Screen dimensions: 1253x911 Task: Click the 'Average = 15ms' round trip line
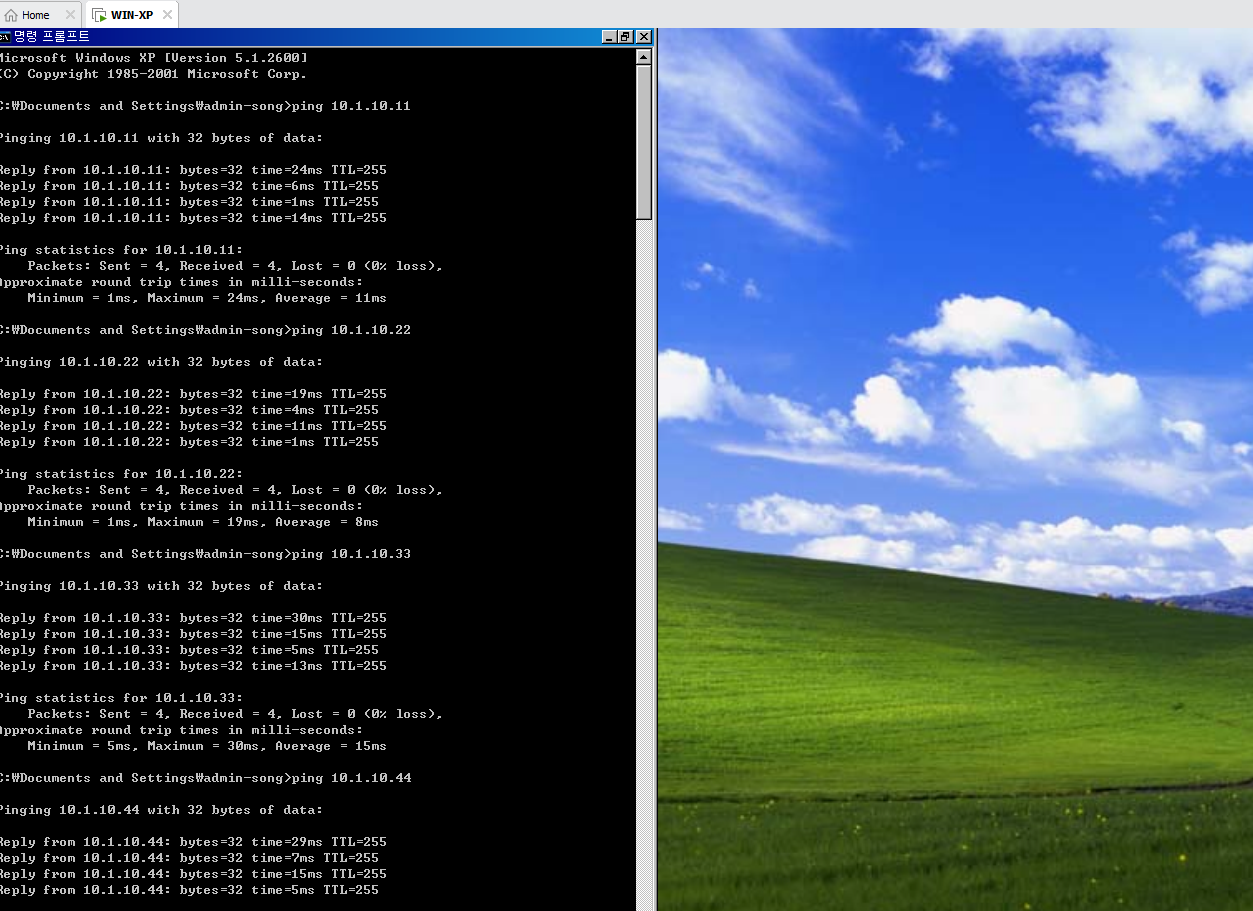click(x=207, y=746)
